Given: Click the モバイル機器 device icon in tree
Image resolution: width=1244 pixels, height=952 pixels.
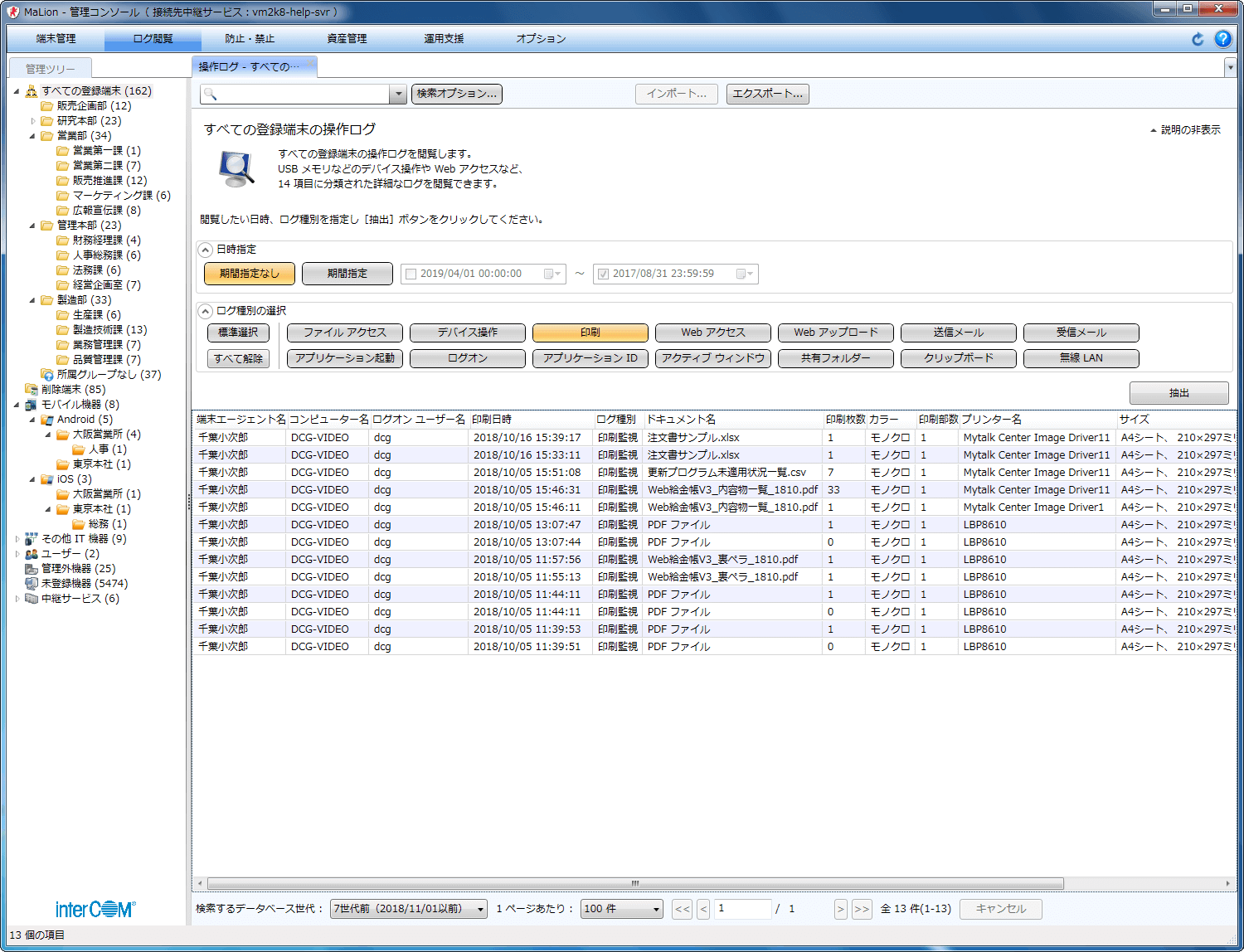Looking at the screenshot, I should click(x=32, y=405).
